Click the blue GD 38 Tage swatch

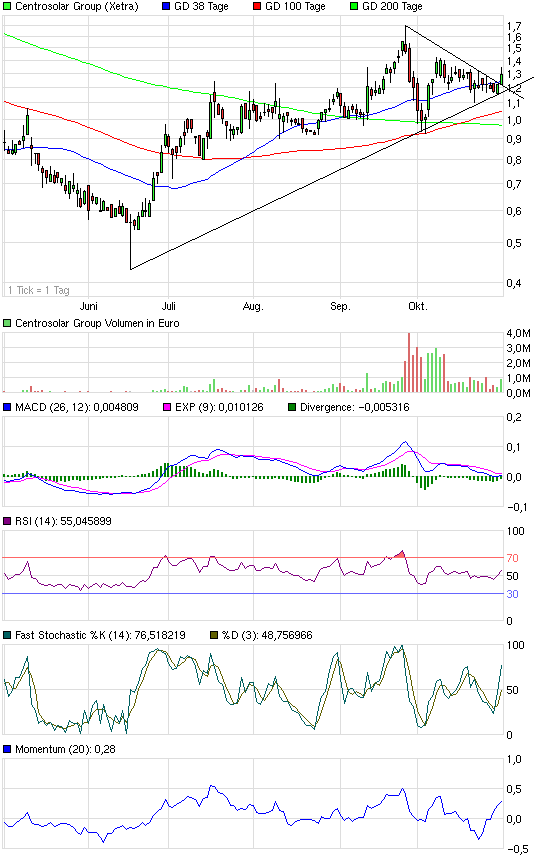click(166, 7)
